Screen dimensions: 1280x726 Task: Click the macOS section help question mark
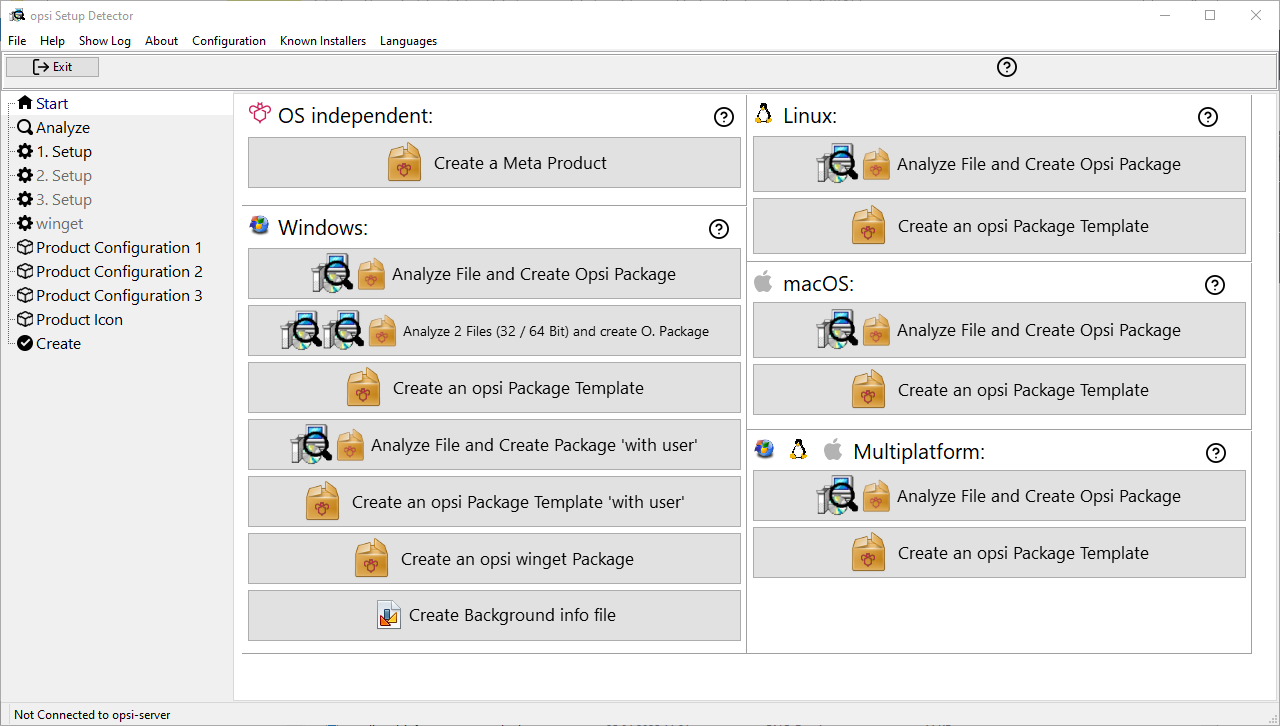(x=1215, y=285)
